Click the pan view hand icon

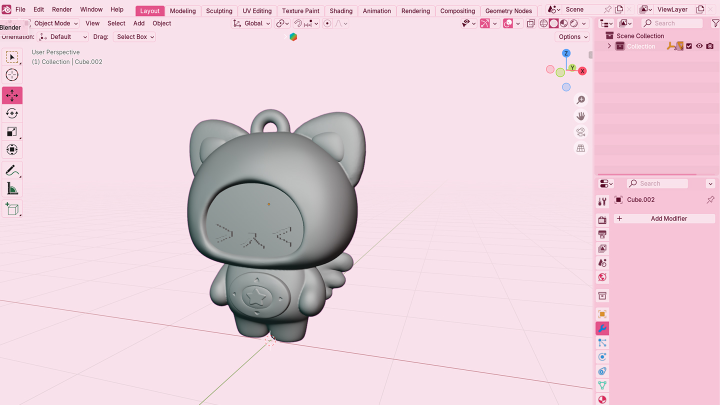pyautogui.click(x=581, y=116)
